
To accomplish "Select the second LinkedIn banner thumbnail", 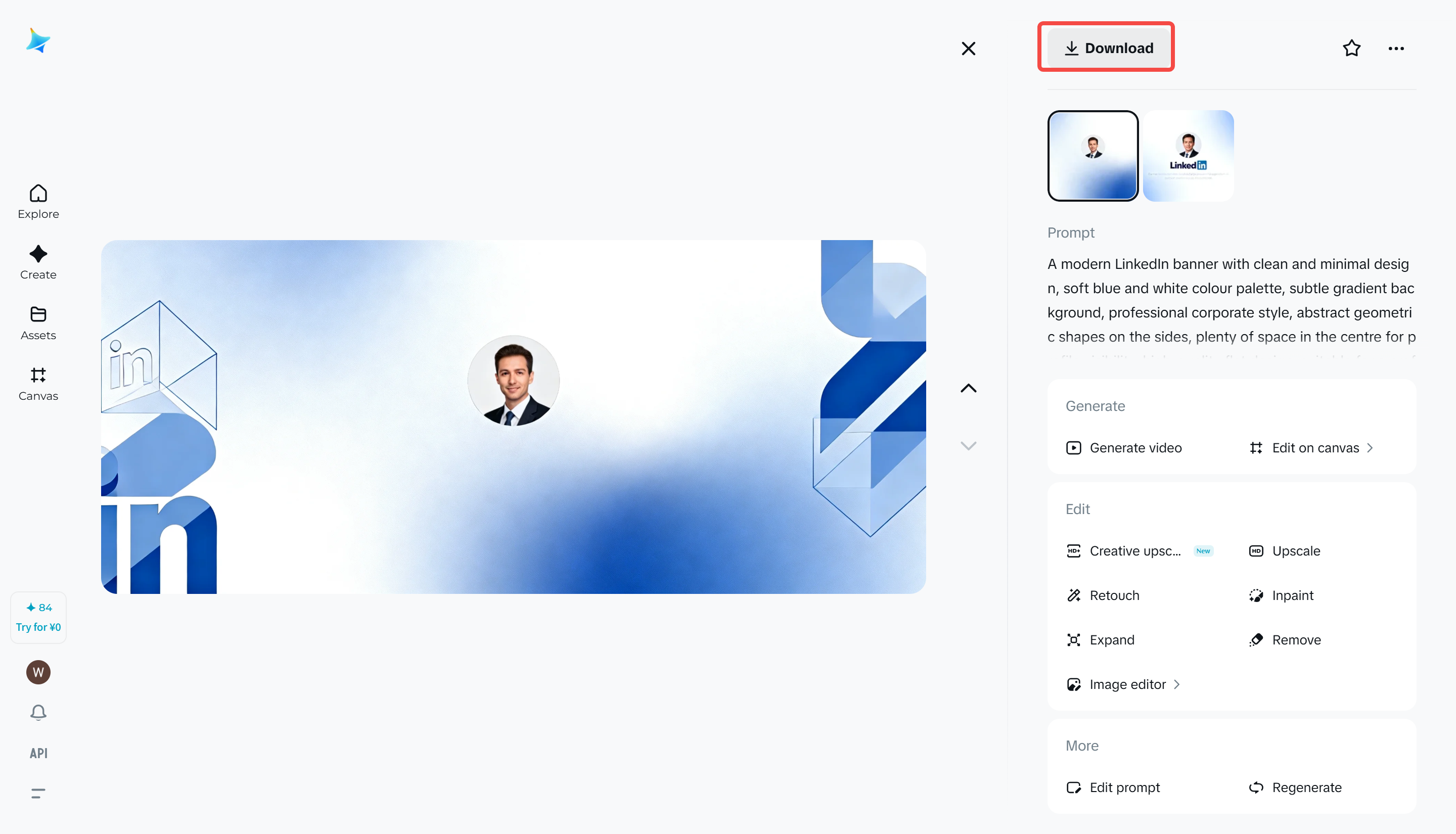I will tap(1188, 155).
